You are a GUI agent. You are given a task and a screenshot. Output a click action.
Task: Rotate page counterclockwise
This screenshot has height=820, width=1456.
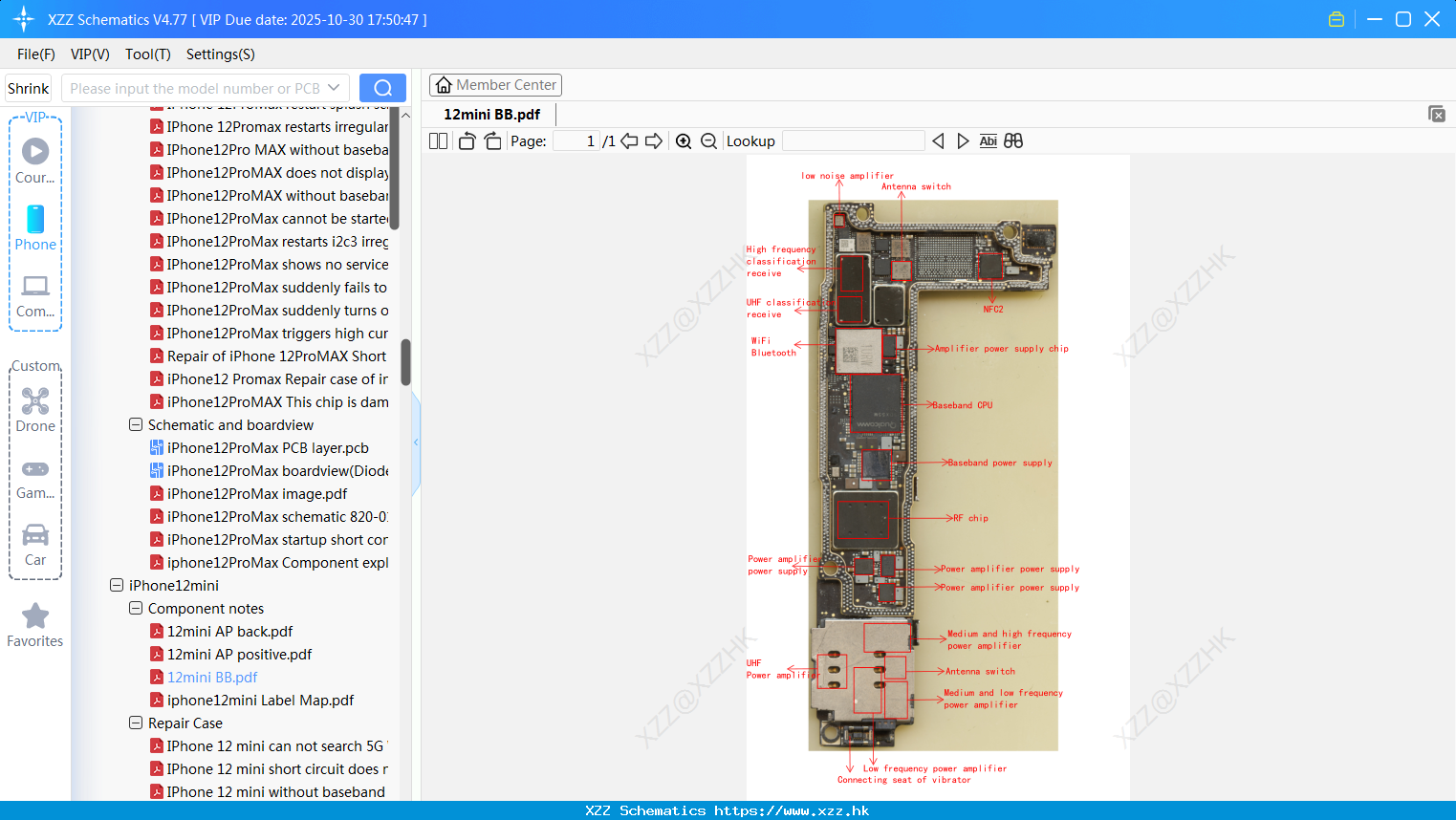[x=467, y=141]
